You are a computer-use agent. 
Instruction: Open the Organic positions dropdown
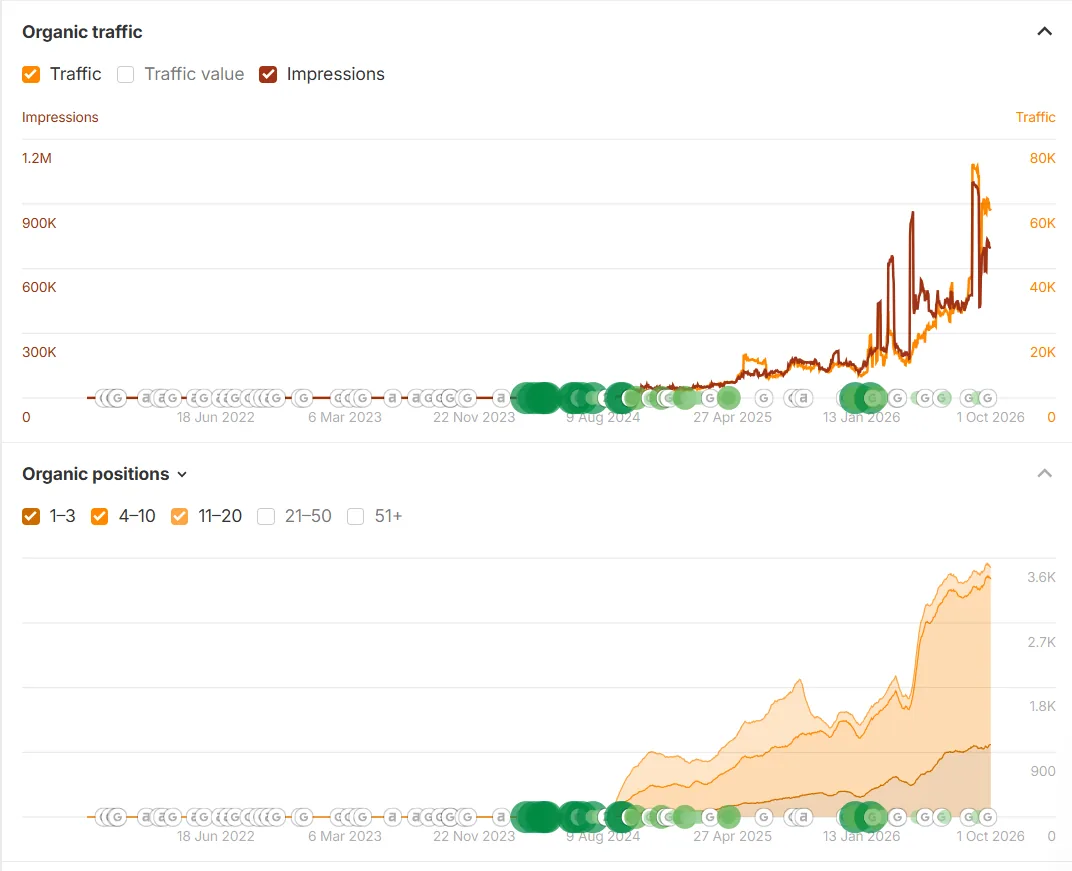coord(182,474)
